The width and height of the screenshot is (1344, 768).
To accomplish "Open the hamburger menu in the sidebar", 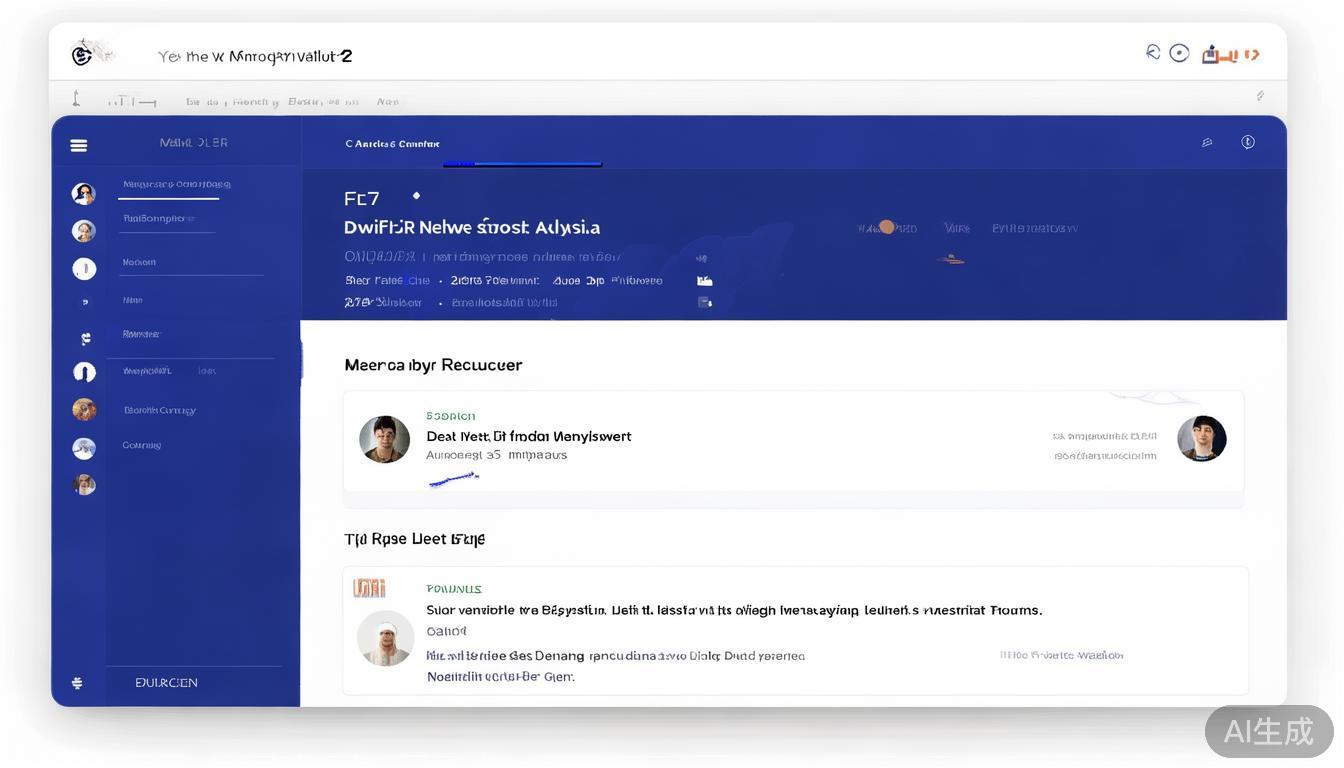I will click(x=79, y=145).
